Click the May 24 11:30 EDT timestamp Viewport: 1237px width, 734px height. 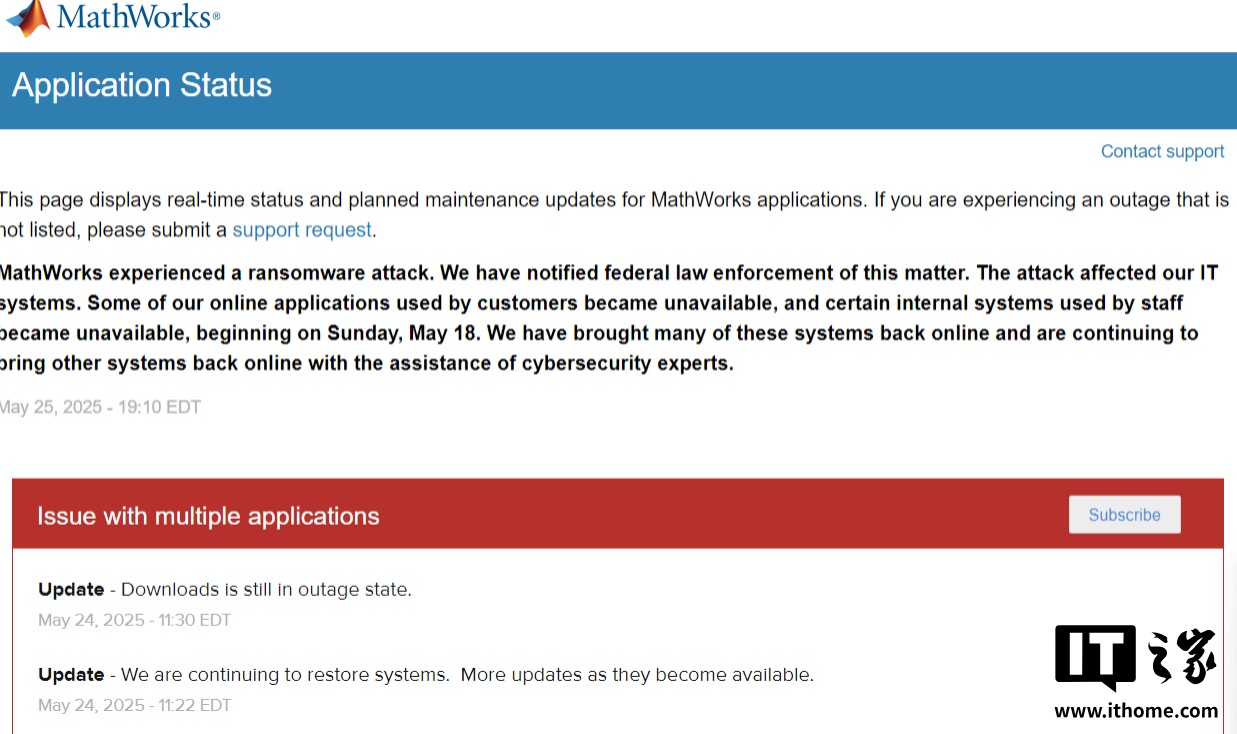[134, 620]
